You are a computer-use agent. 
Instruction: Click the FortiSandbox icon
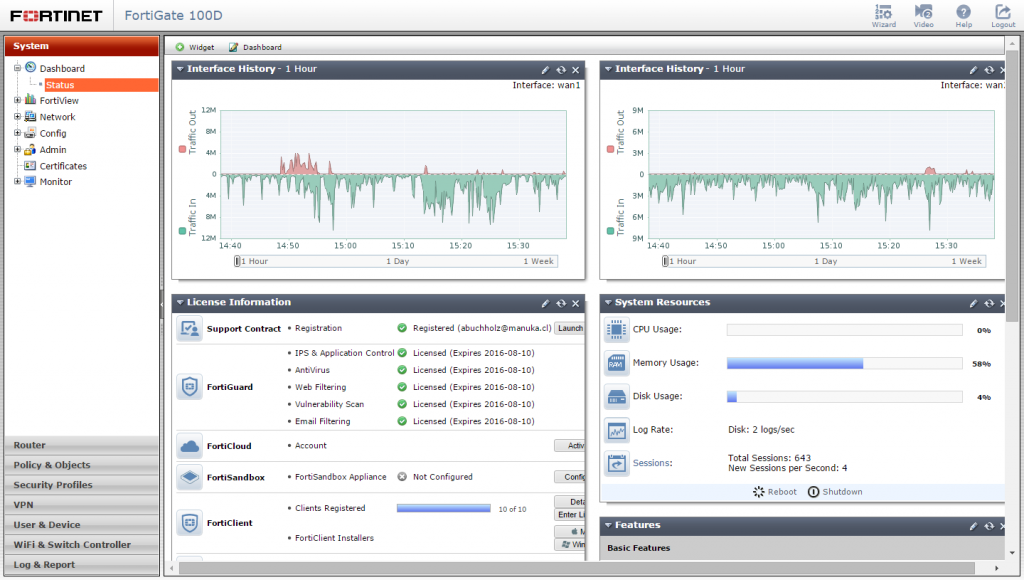pyautogui.click(x=189, y=476)
